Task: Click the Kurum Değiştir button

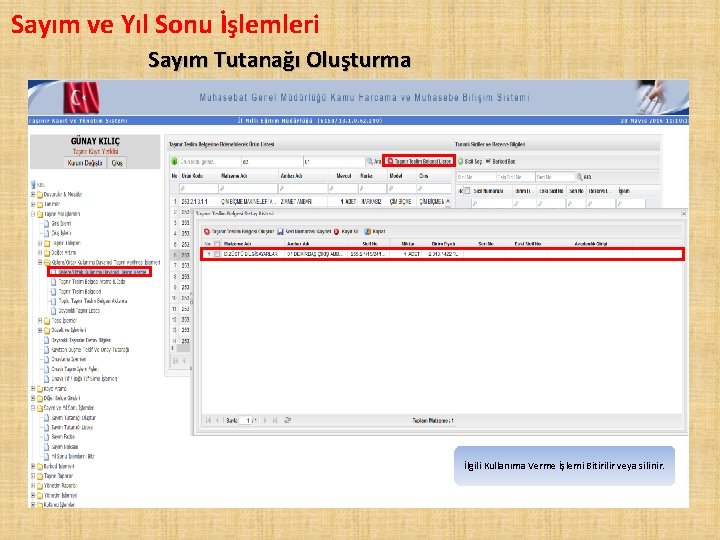Action: click(x=85, y=163)
